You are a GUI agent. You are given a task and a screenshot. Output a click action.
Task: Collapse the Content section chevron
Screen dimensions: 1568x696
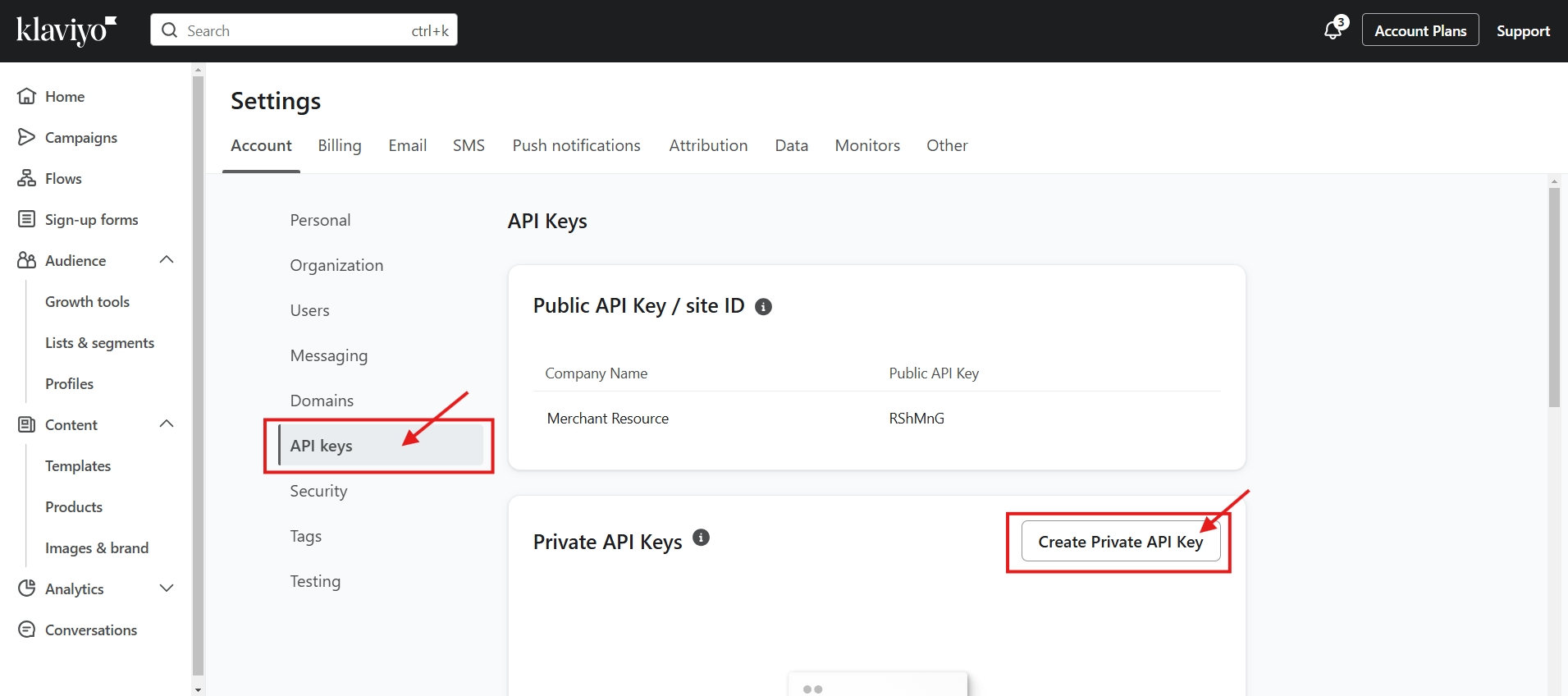167,424
